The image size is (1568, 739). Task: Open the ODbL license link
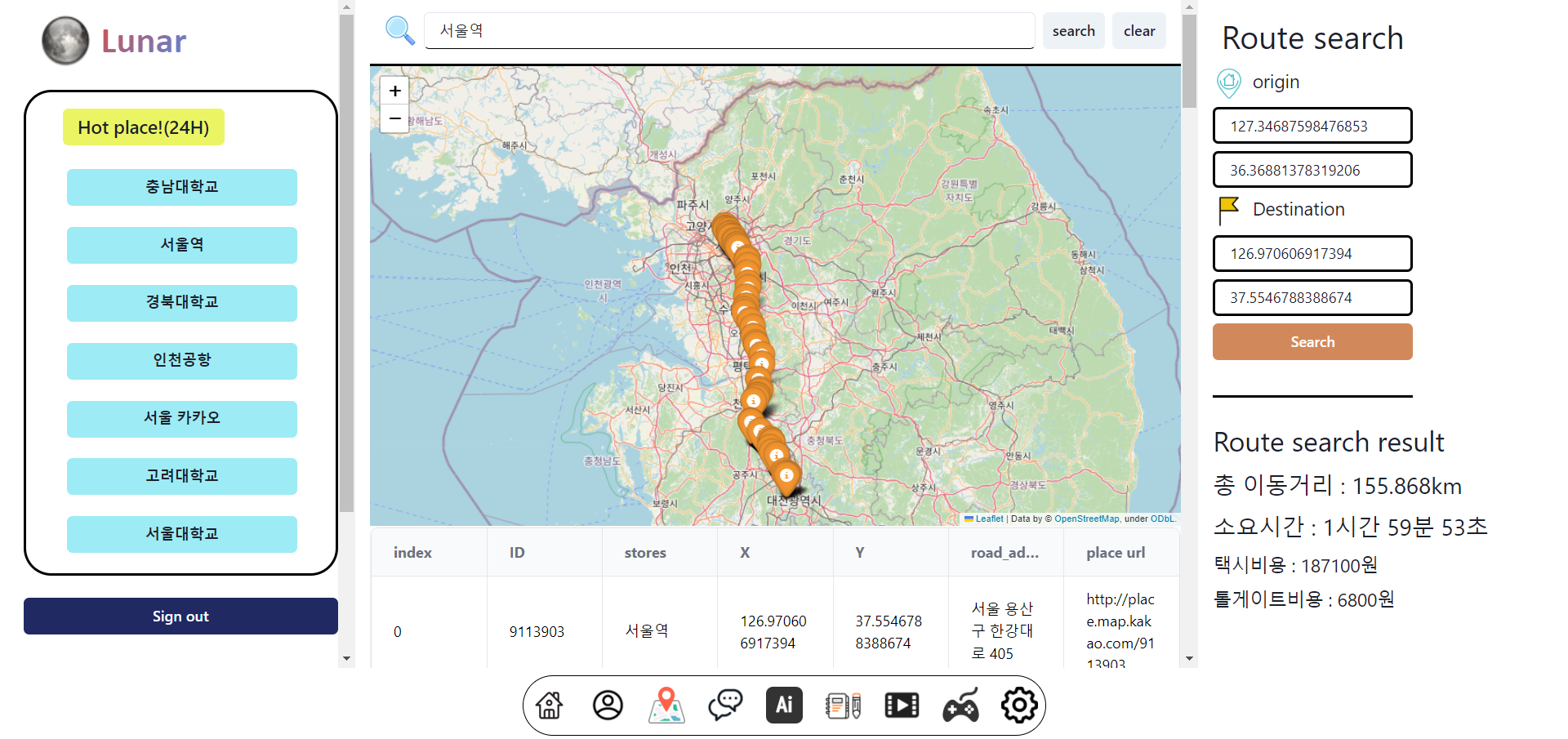pos(1163,519)
